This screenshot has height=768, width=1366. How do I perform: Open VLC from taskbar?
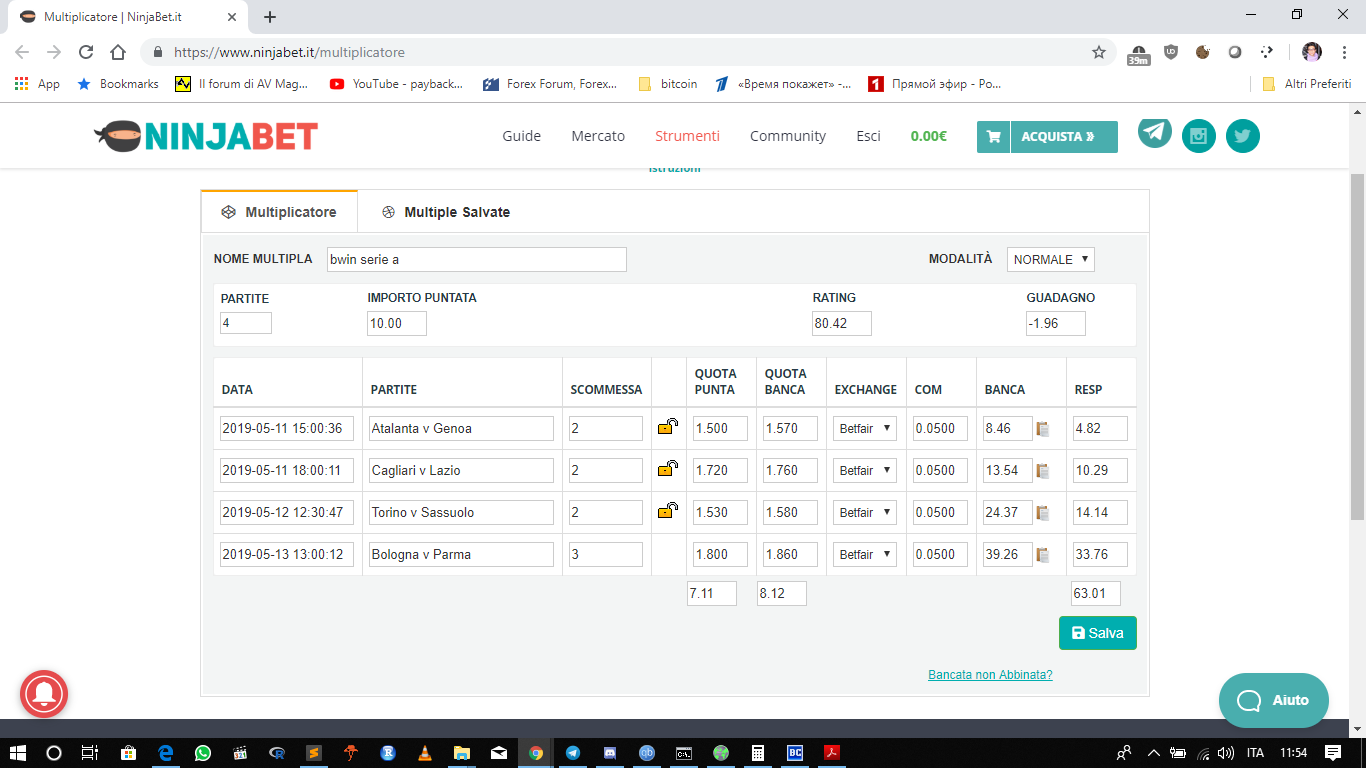(x=424, y=753)
